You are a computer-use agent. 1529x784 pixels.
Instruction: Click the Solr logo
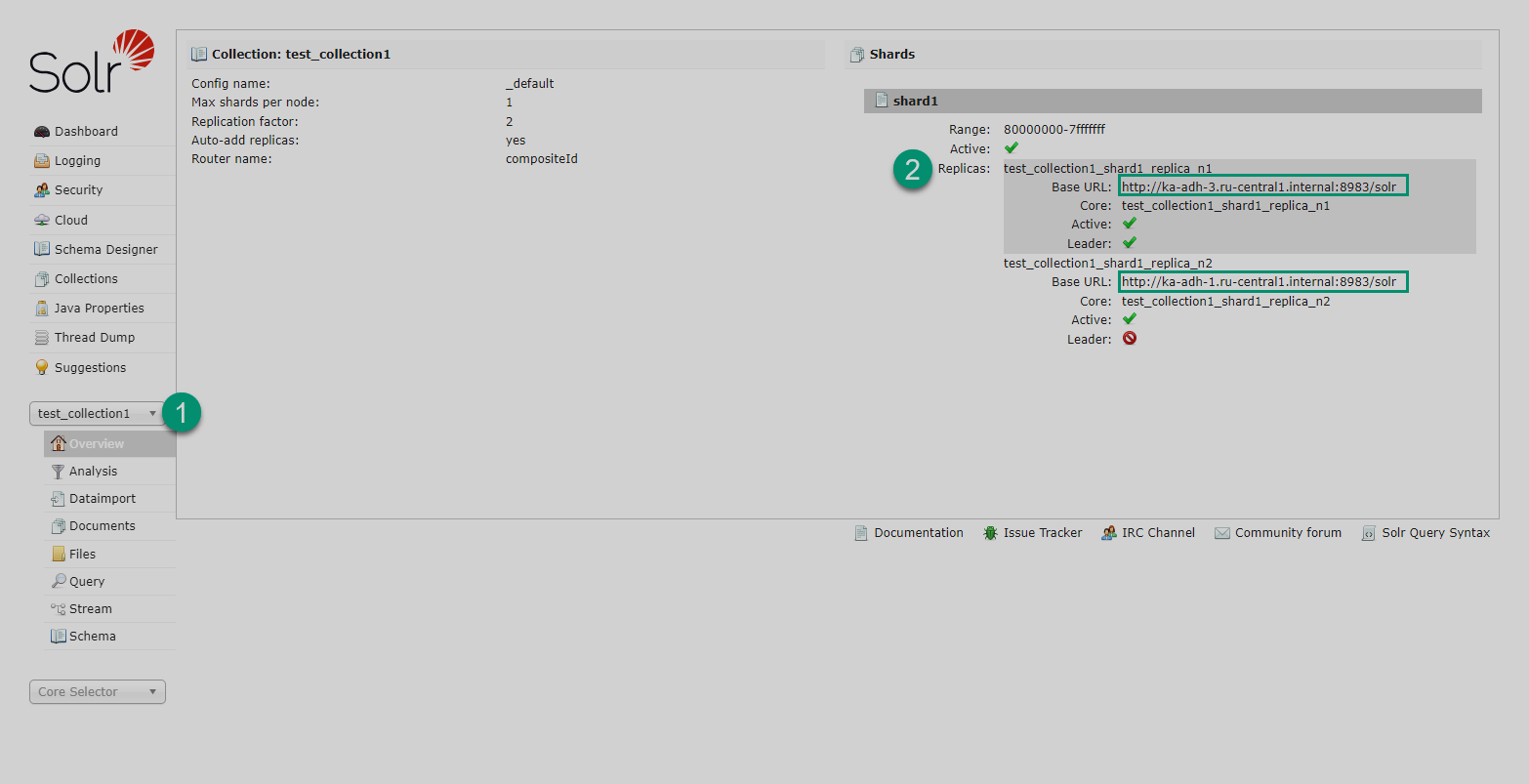(x=92, y=61)
